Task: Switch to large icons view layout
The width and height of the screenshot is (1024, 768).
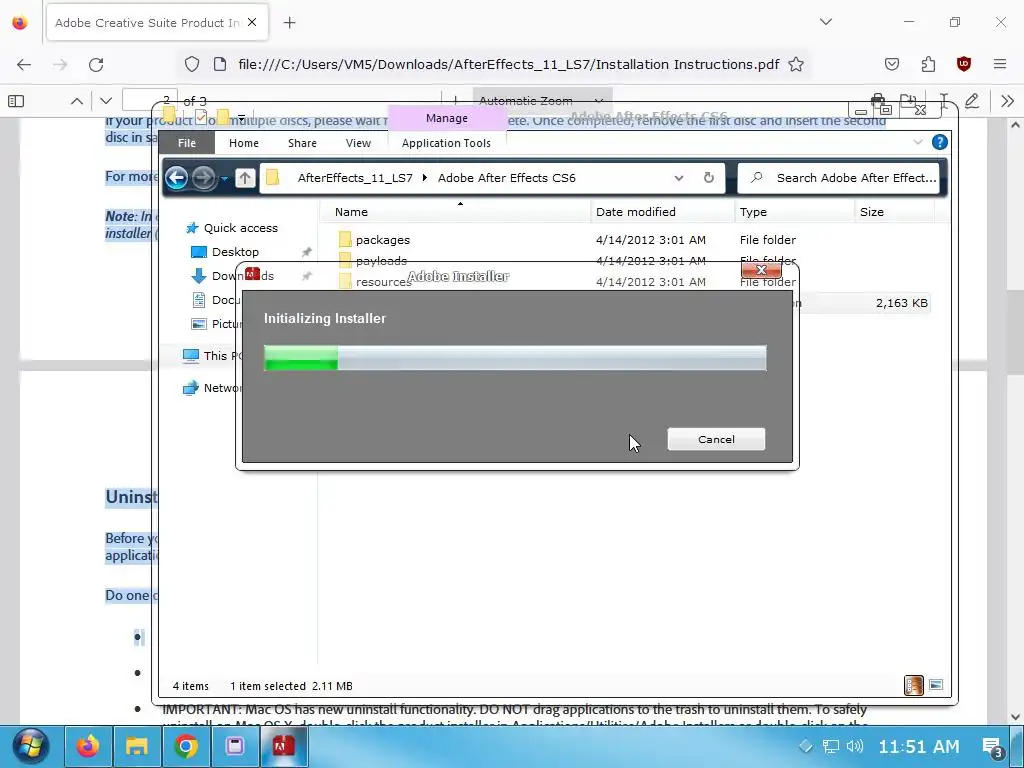Action: tap(936, 684)
